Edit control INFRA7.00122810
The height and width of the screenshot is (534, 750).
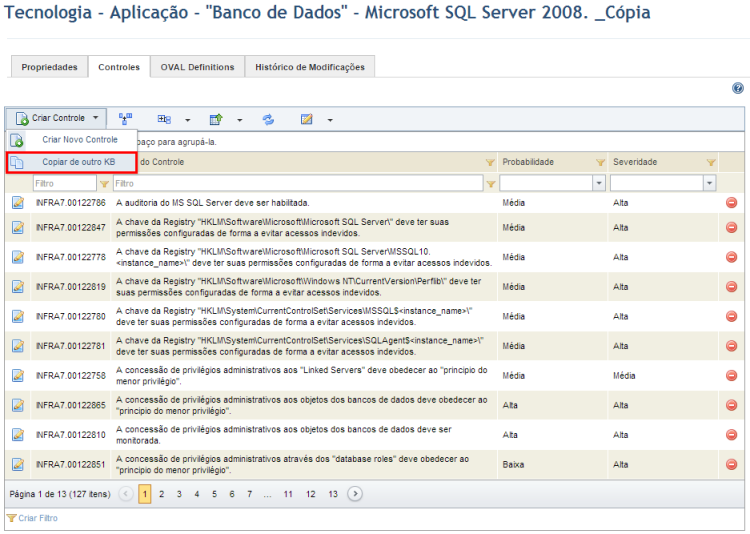[18, 435]
